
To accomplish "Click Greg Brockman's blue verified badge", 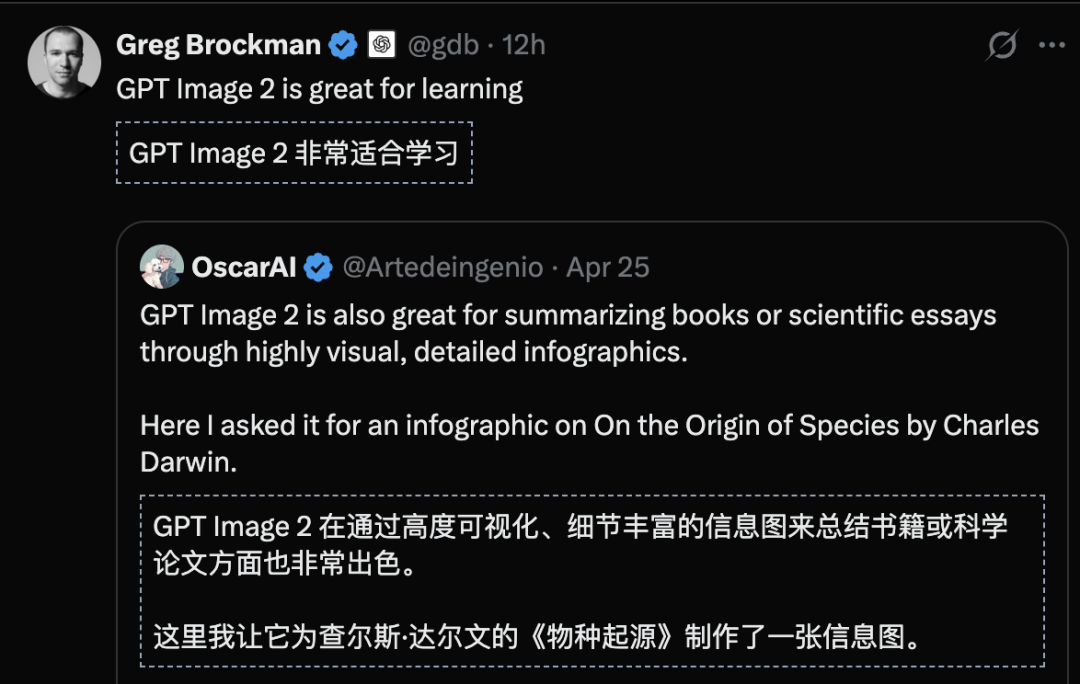I will click(344, 45).
